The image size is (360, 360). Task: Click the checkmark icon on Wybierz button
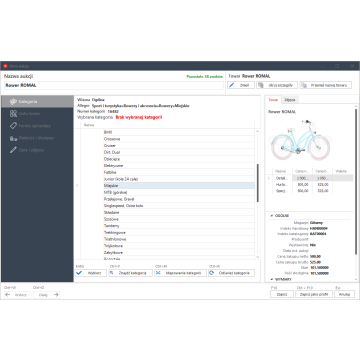coord(79,273)
